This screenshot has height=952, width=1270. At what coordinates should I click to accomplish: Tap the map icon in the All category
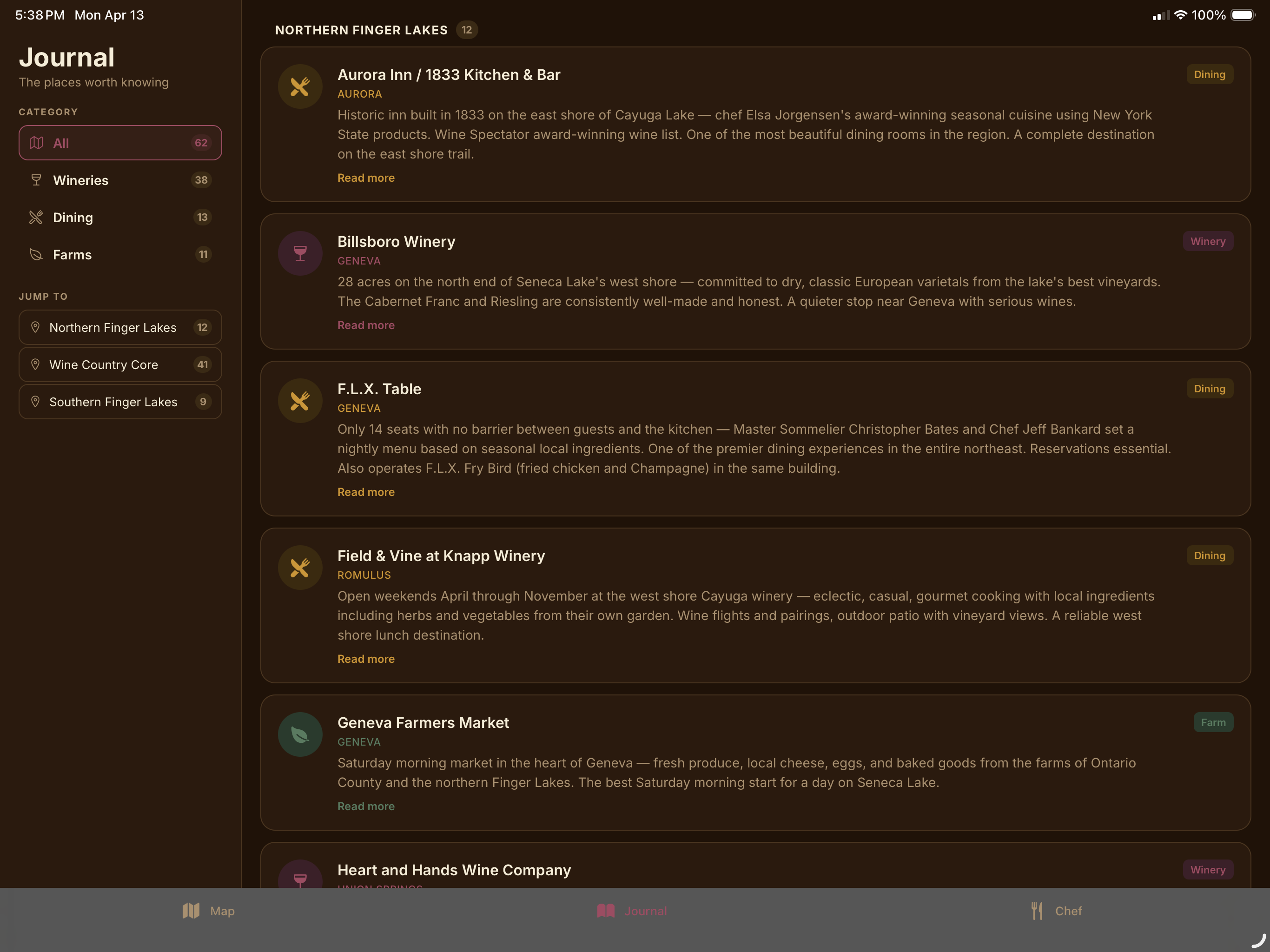[36, 143]
